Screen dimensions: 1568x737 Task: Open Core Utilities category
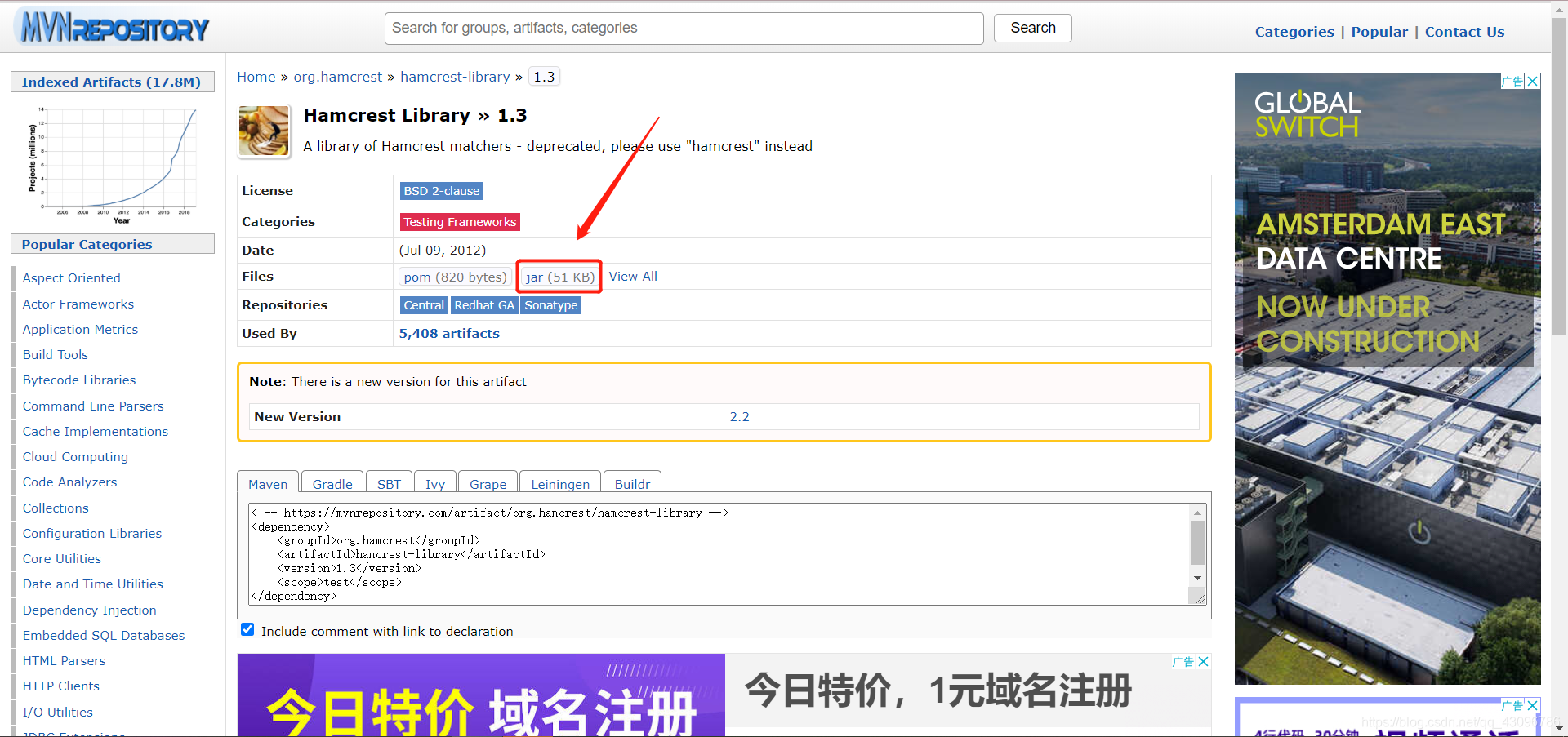tap(61, 558)
